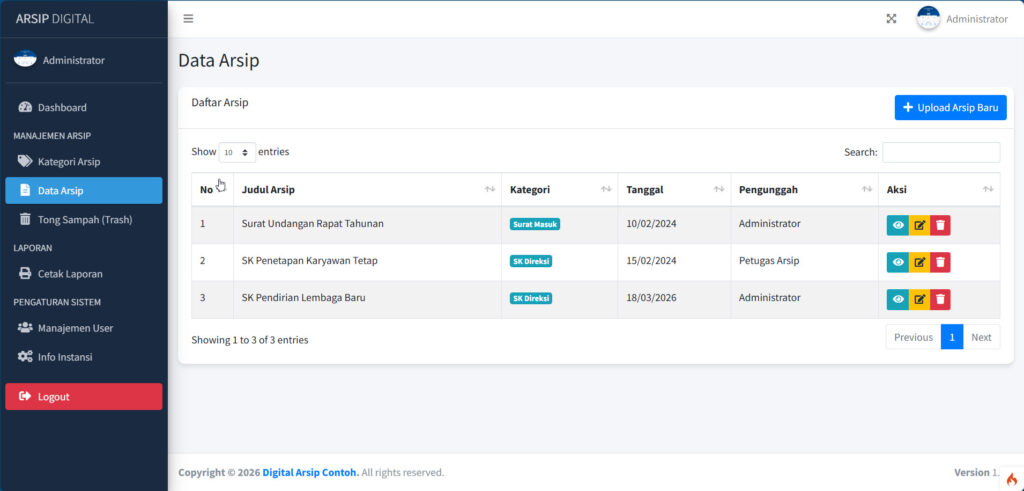Edit the SK Penetapan Karyawan Tetap archive
Image resolution: width=1024 pixels, height=491 pixels.
(919, 262)
